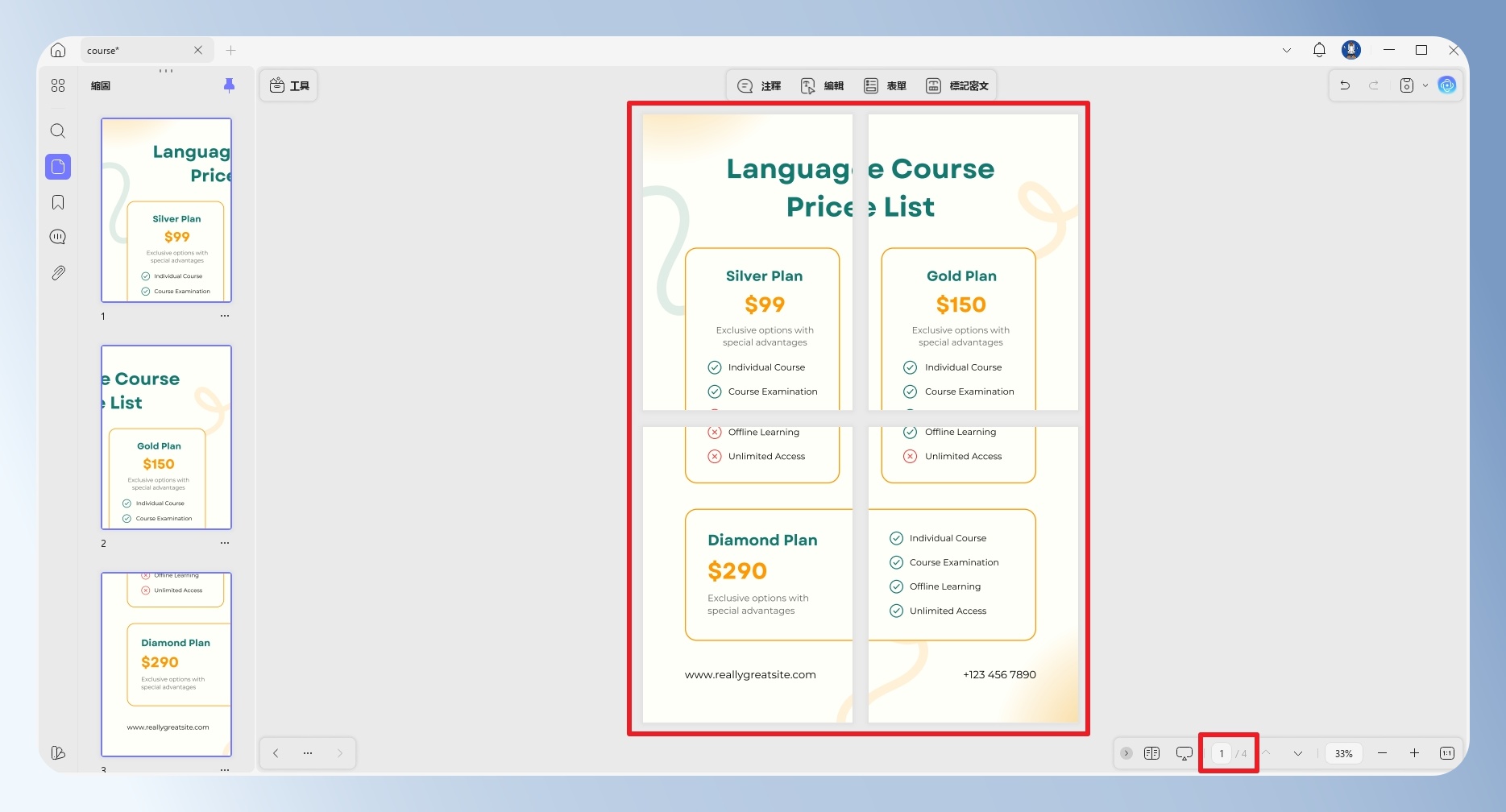Viewport: 1506px width, 812px height.
Task: Click the 標記密文 redact button
Action: pyautogui.click(x=956, y=85)
